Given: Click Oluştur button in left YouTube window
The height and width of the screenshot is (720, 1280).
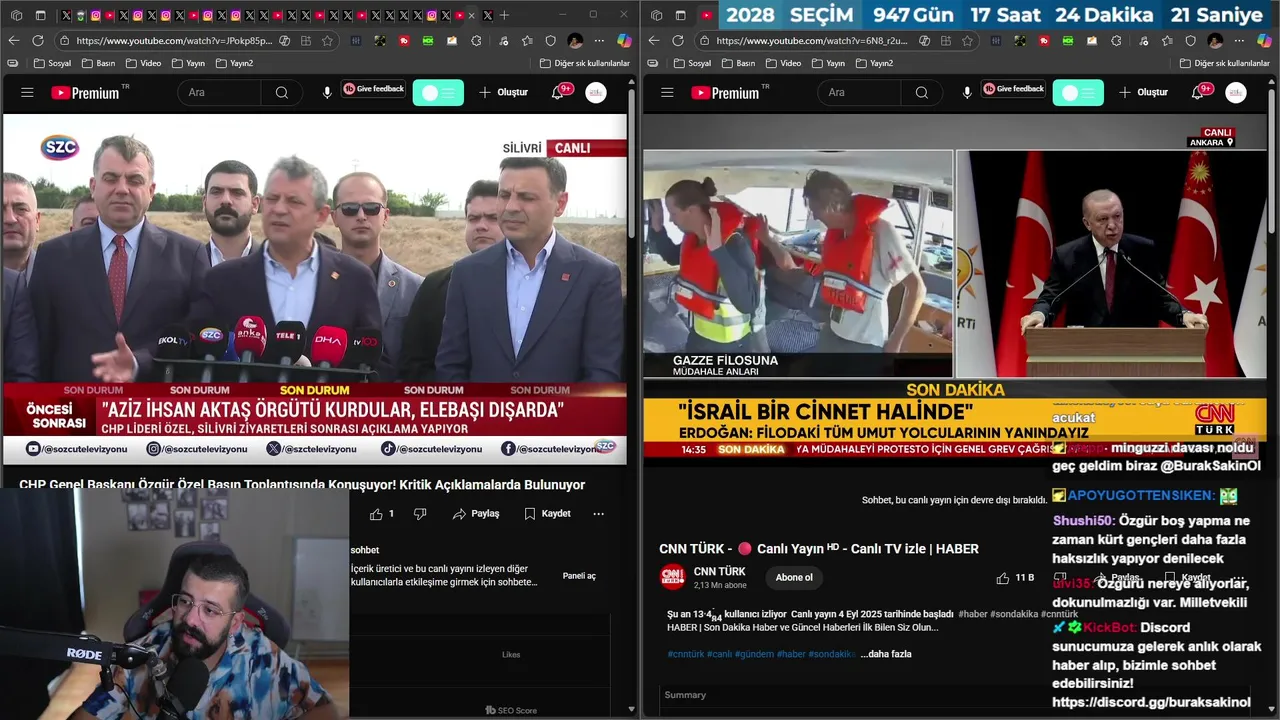Looking at the screenshot, I should pyautogui.click(x=503, y=93).
